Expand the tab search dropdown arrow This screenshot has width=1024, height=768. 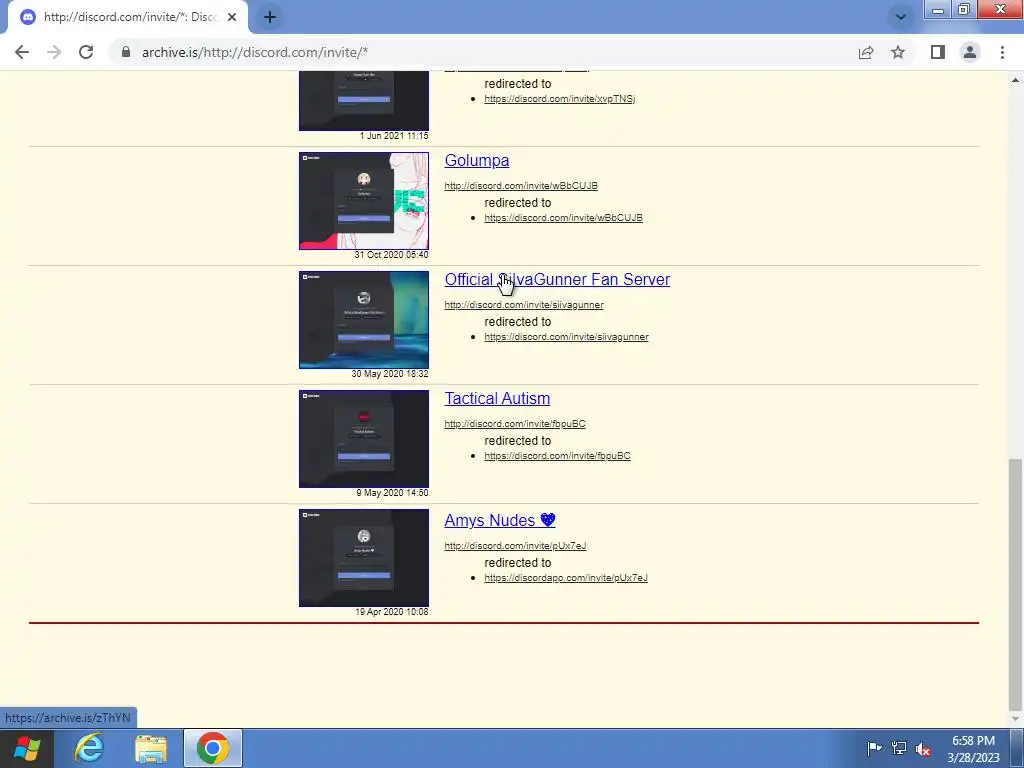click(x=901, y=17)
